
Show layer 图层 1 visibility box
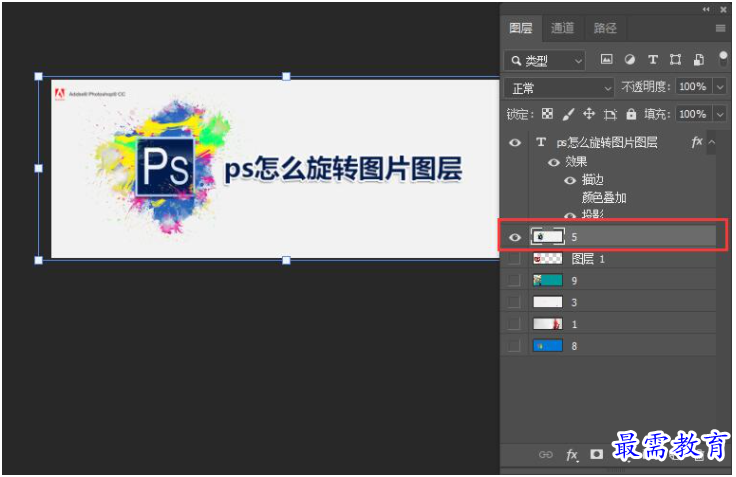click(514, 259)
